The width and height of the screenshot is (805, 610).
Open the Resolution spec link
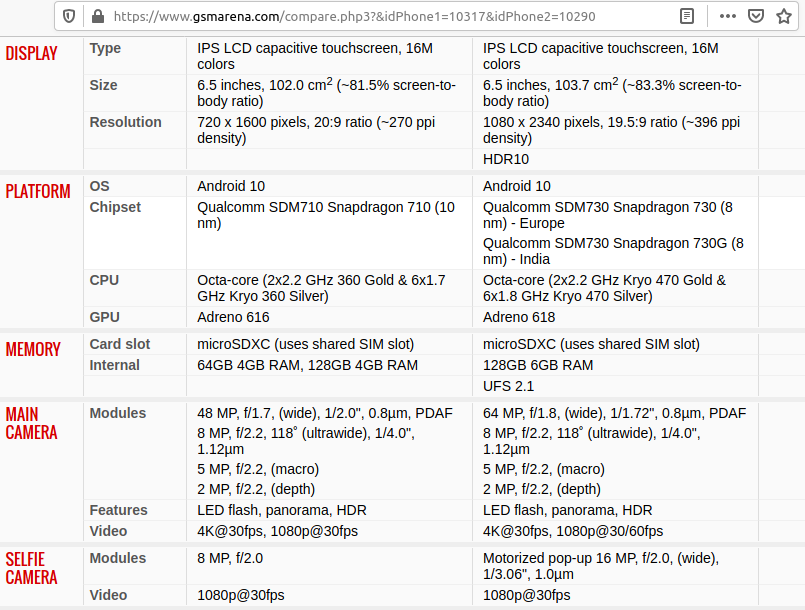tap(125, 122)
